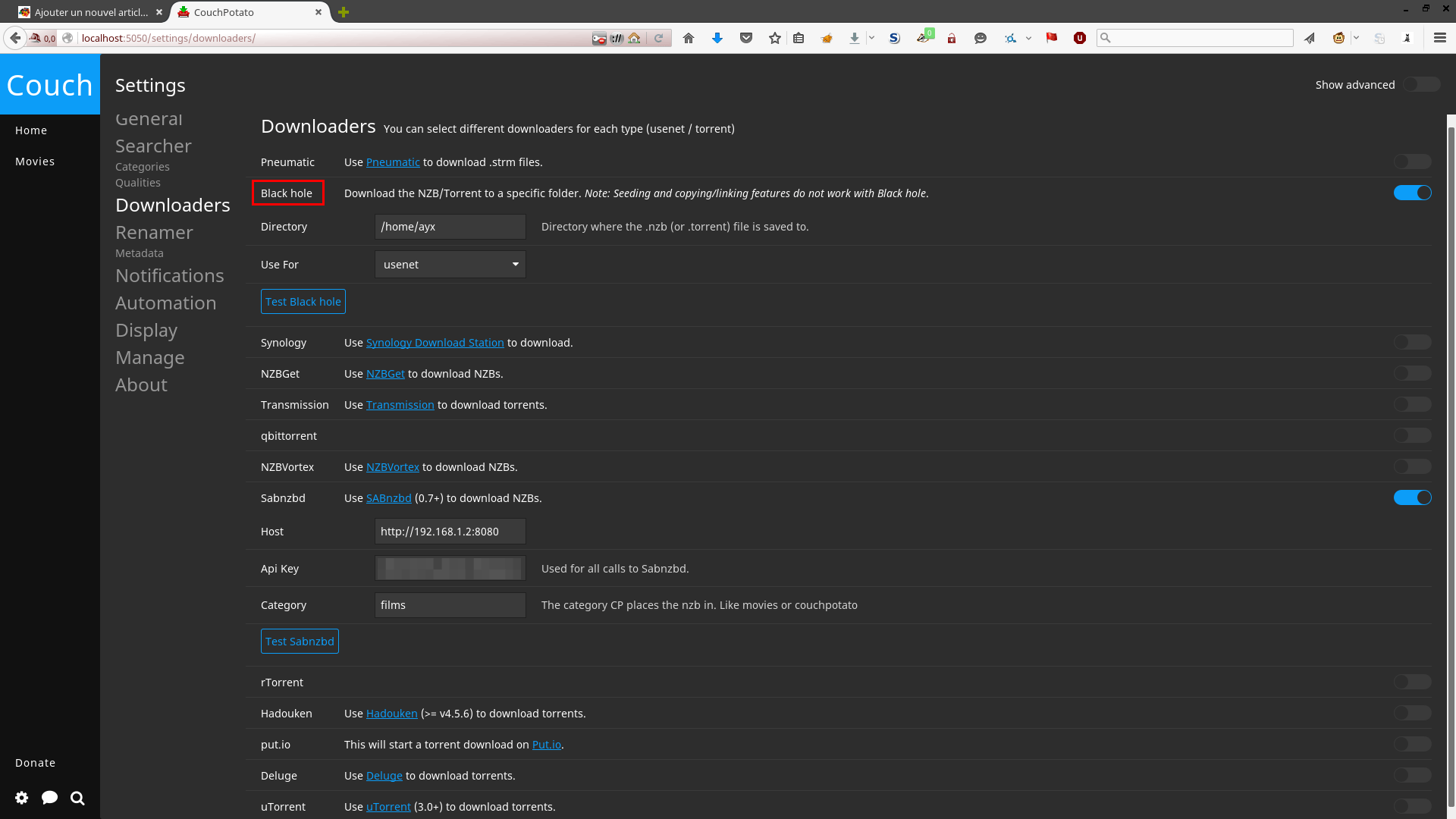The height and width of the screenshot is (819, 1456).
Task: Open the gray downloads arrow icon
Action: coord(855,38)
